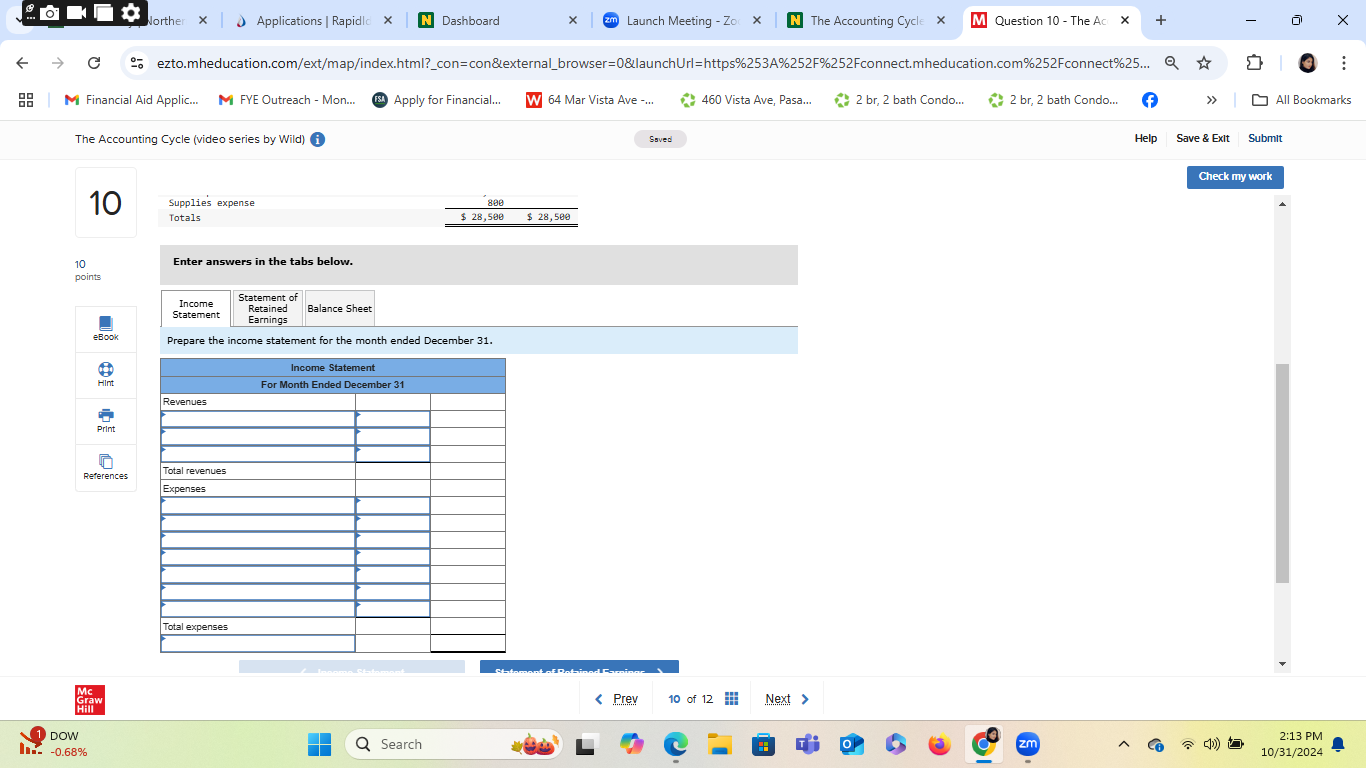Click the info icon beside the assignment title

pos(317,139)
